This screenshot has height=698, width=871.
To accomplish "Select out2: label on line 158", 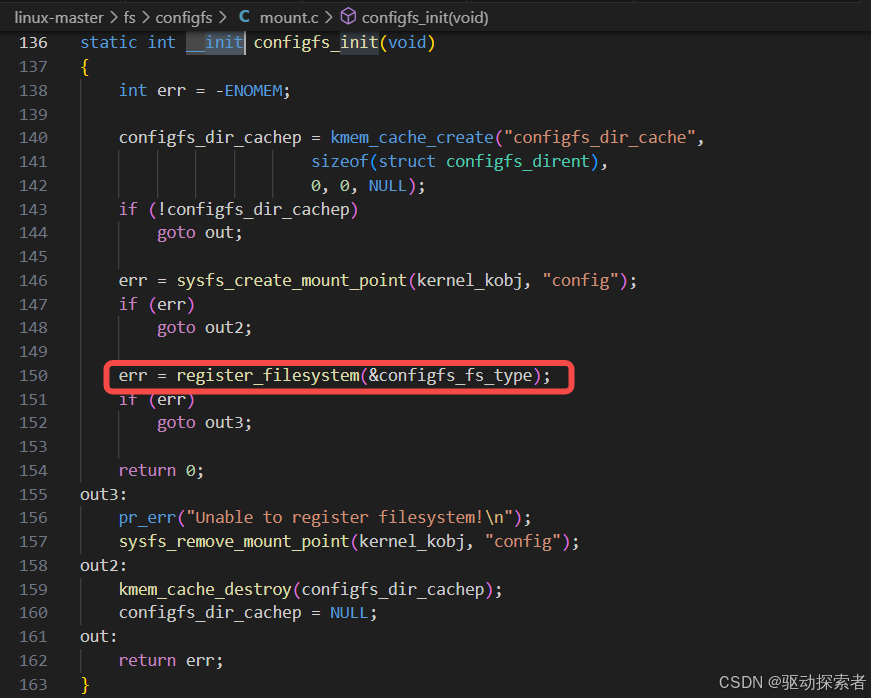I will tap(103, 566).
